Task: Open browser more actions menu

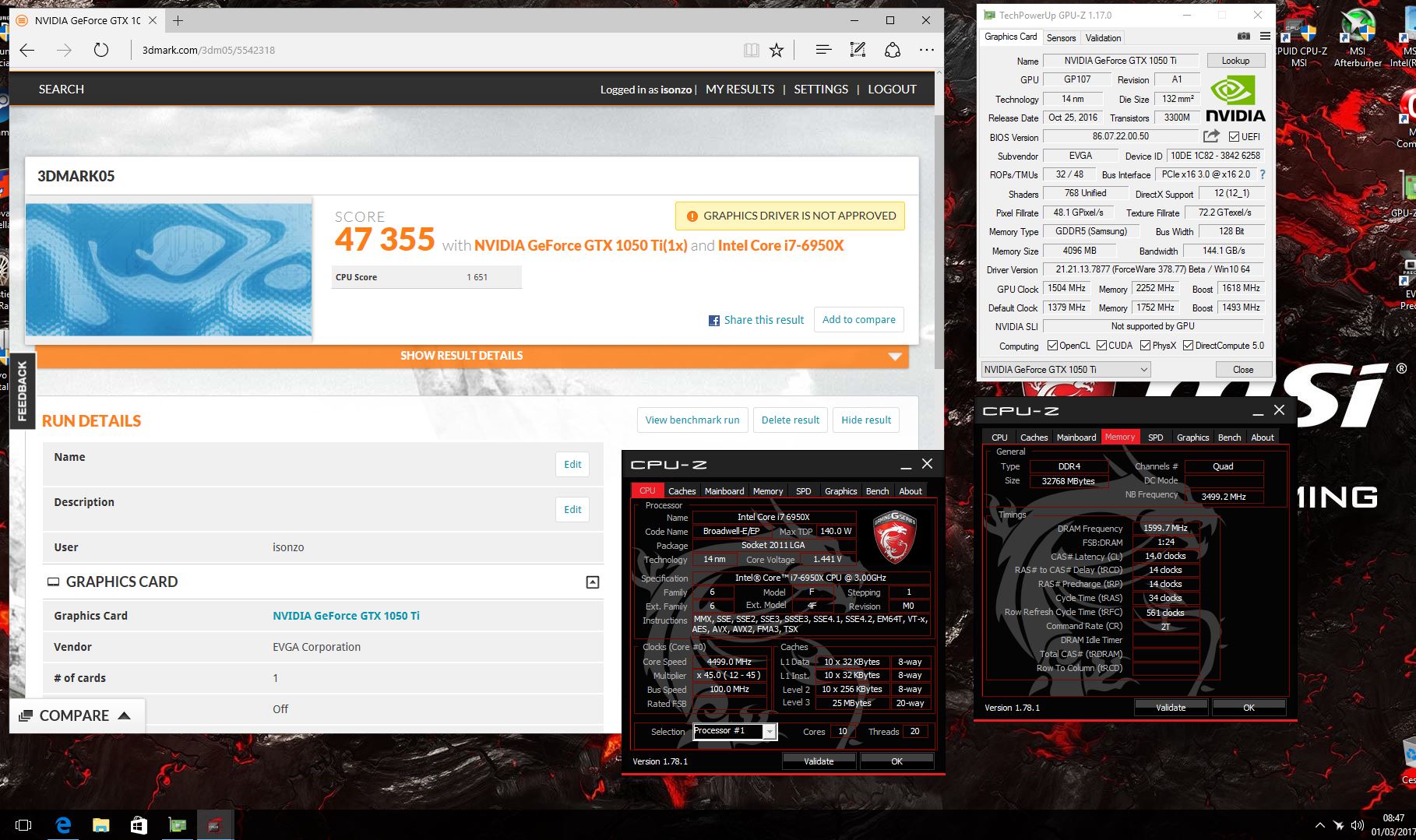Action: point(926,50)
